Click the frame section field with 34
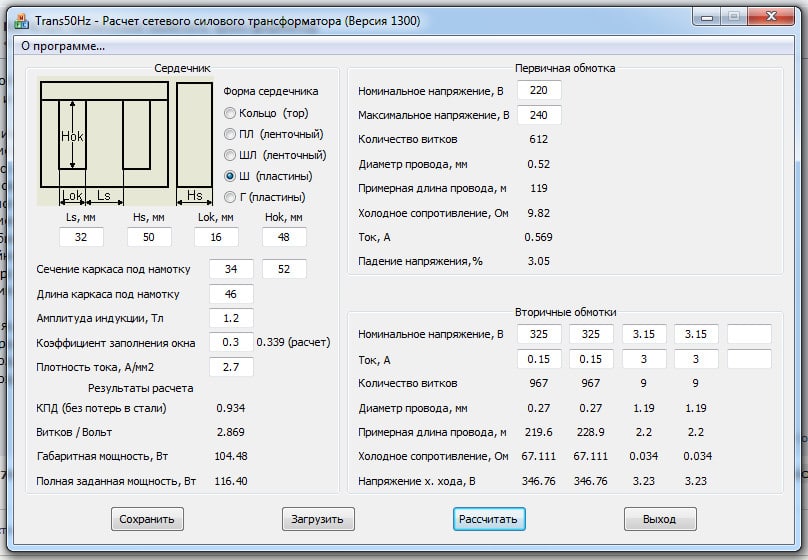The height and width of the screenshot is (560, 808). [231, 269]
